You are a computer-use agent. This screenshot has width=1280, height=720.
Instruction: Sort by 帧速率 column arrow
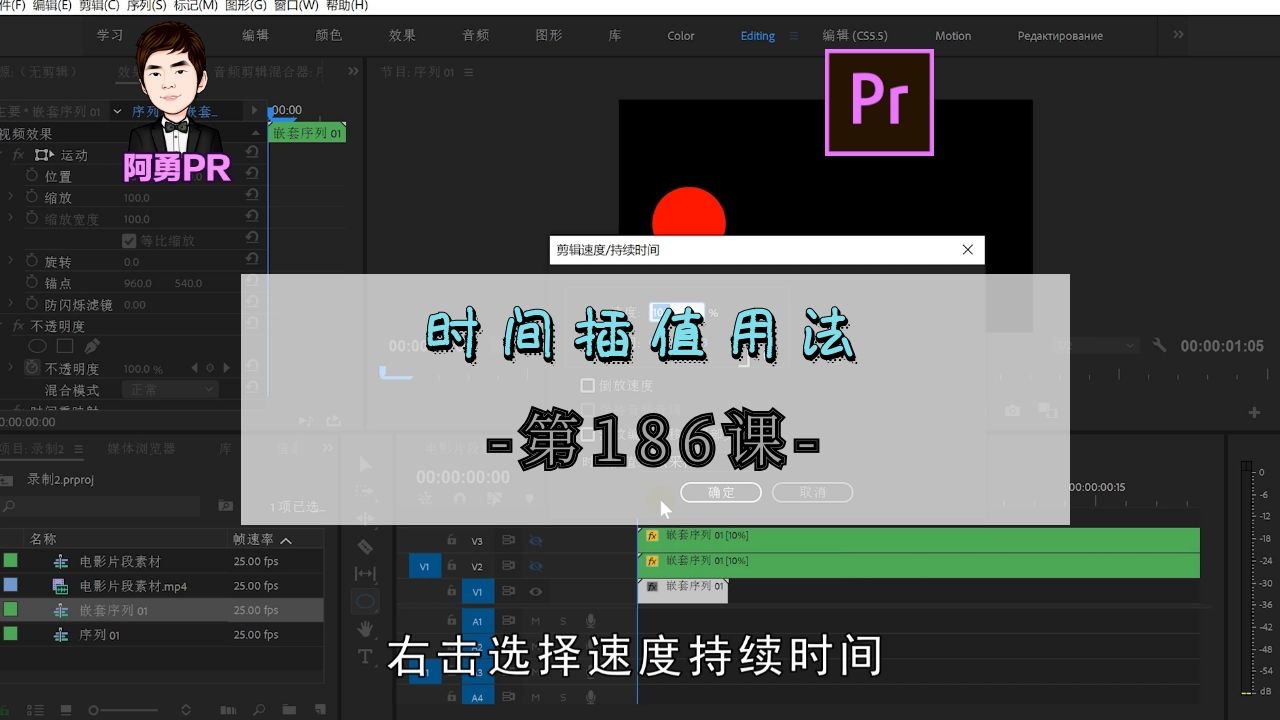(286, 540)
